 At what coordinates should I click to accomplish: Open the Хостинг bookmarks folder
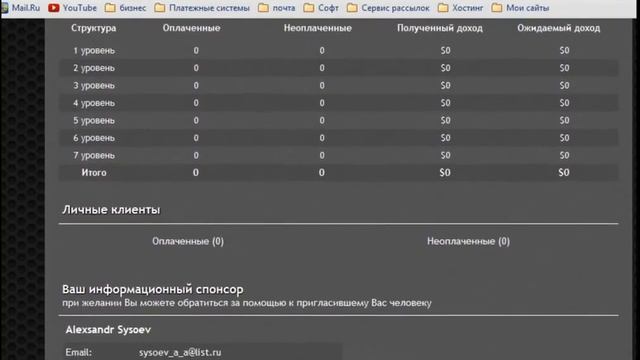[x=460, y=8]
